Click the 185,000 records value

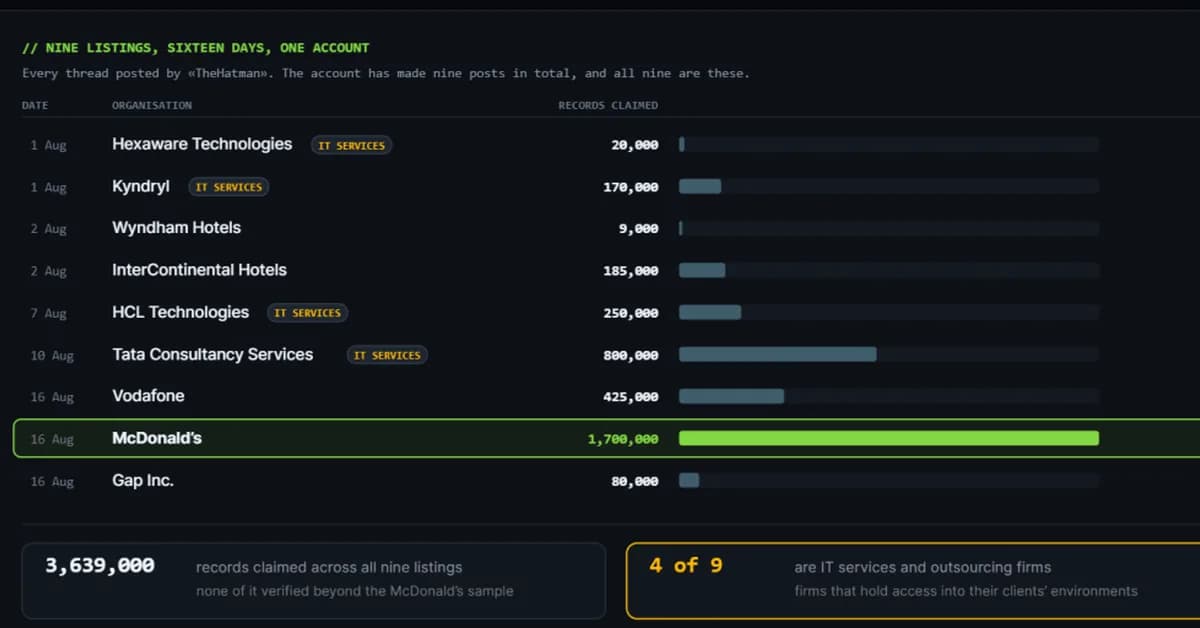click(x=631, y=271)
